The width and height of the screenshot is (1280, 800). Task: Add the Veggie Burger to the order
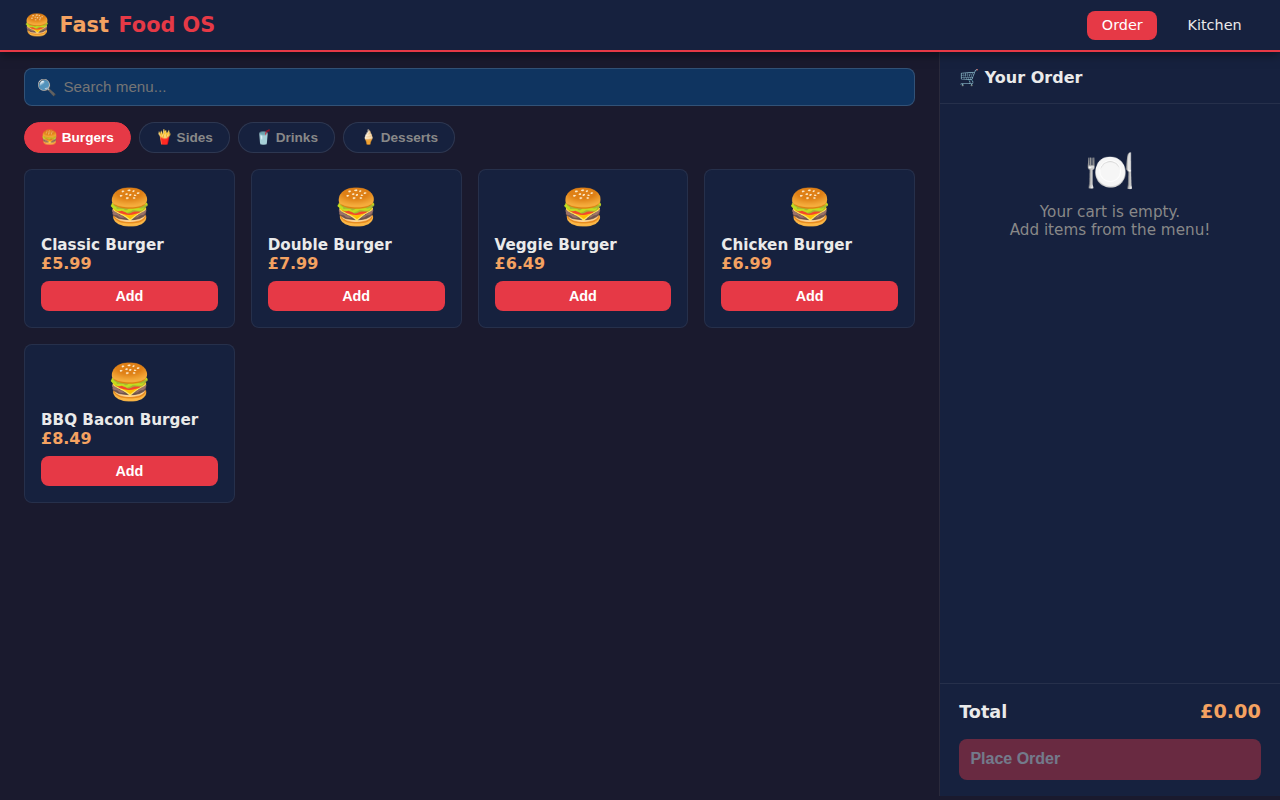click(x=583, y=295)
